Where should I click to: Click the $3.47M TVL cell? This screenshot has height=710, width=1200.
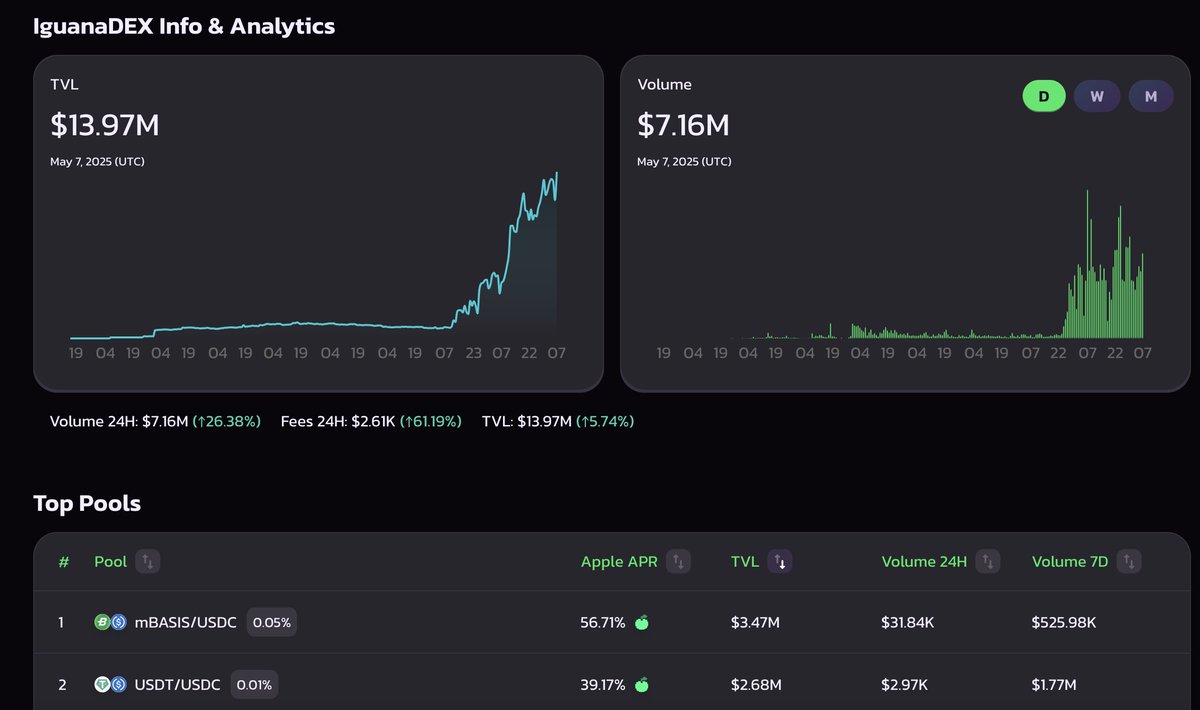pos(755,623)
